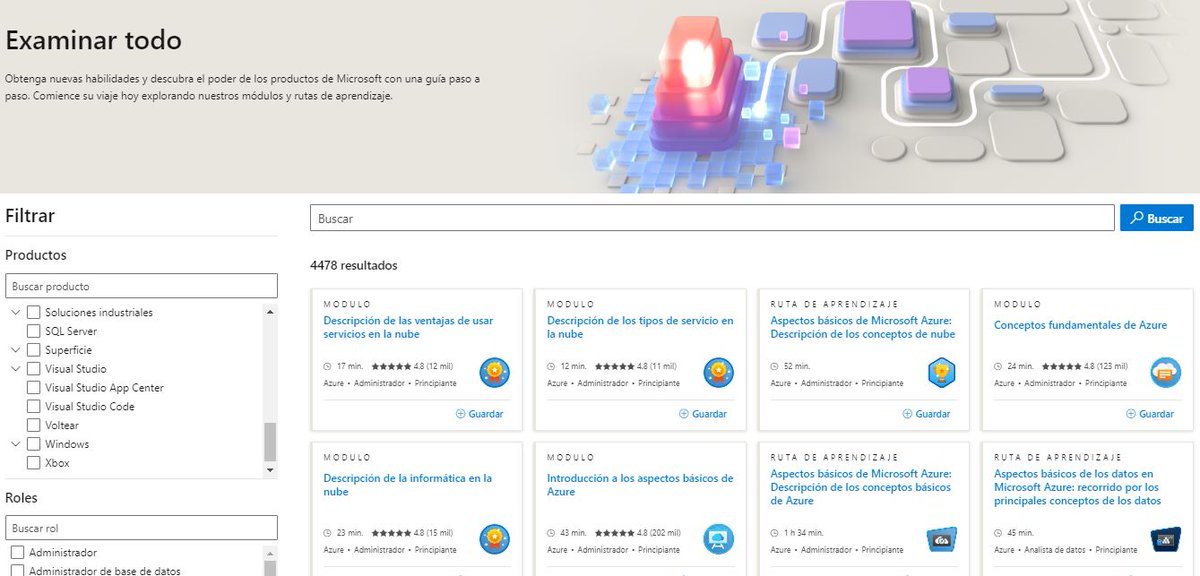This screenshot has height=576, width=1200.
Task: Click star rating 4.8 (123 mil)
Action: tap(1084, 366)
